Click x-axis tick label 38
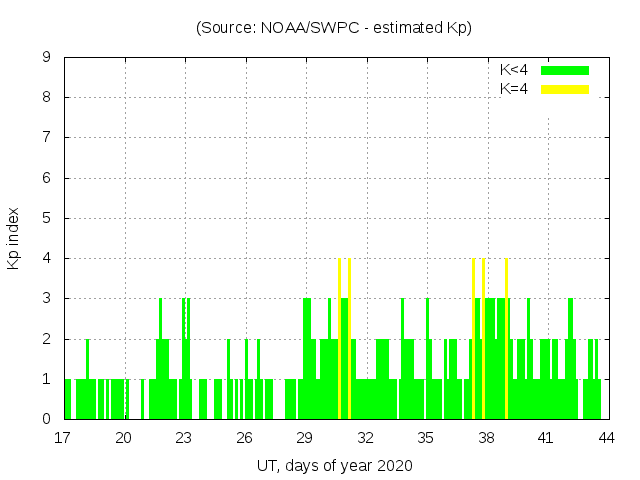The width and height of the screenshot is (640, 480). pyautogui.click(x=486, y=437)
